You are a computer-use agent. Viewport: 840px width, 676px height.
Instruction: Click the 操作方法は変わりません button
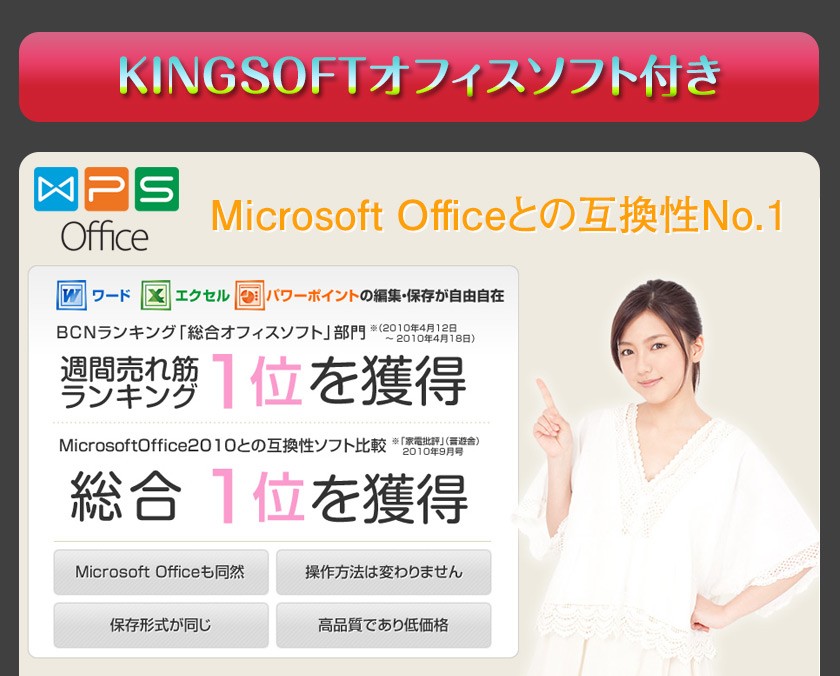point(384,572)
